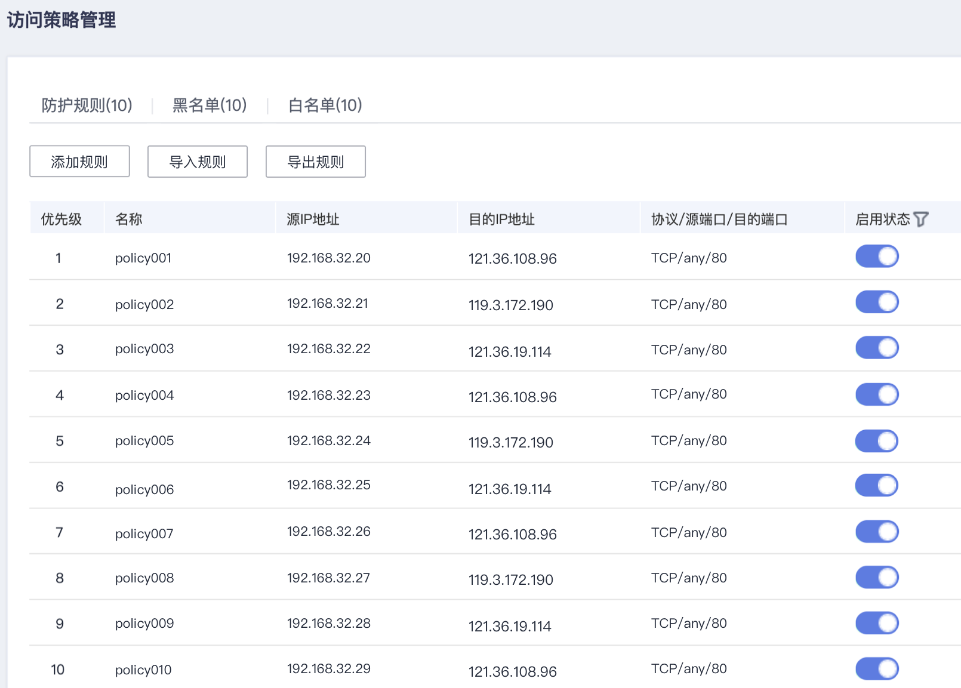Click the 添加规则 button
The image size is (961, 688).
79,162
